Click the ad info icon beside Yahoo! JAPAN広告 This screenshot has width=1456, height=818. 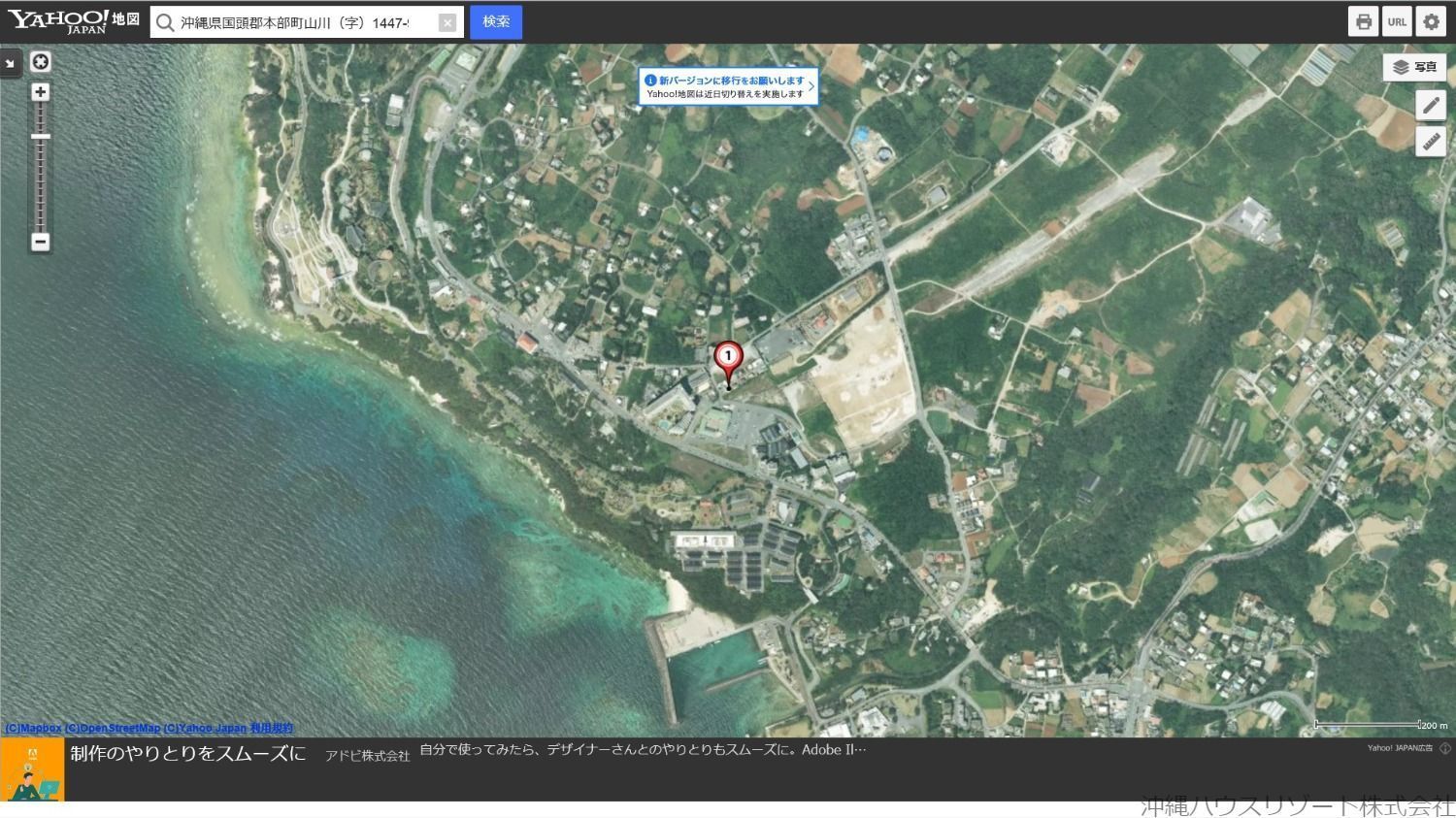click(1445, 748)
